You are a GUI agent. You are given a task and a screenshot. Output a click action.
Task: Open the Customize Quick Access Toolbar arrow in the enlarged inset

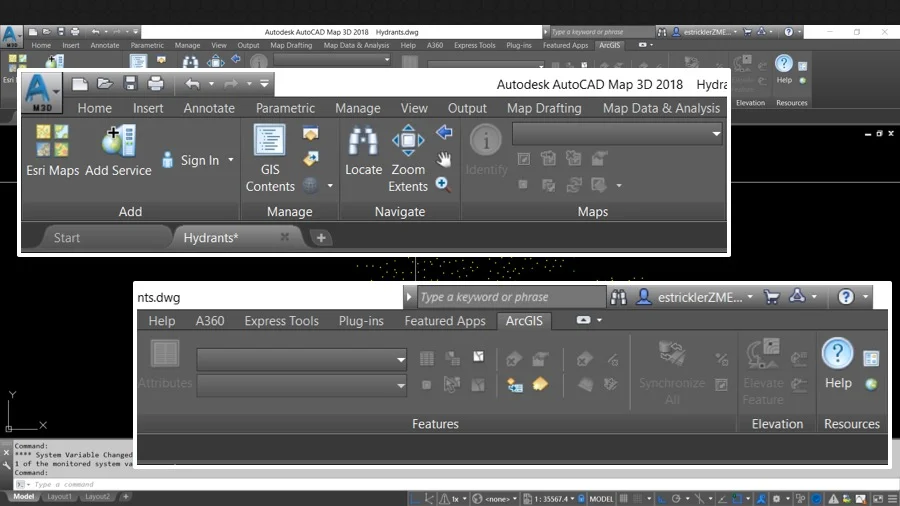265,84
